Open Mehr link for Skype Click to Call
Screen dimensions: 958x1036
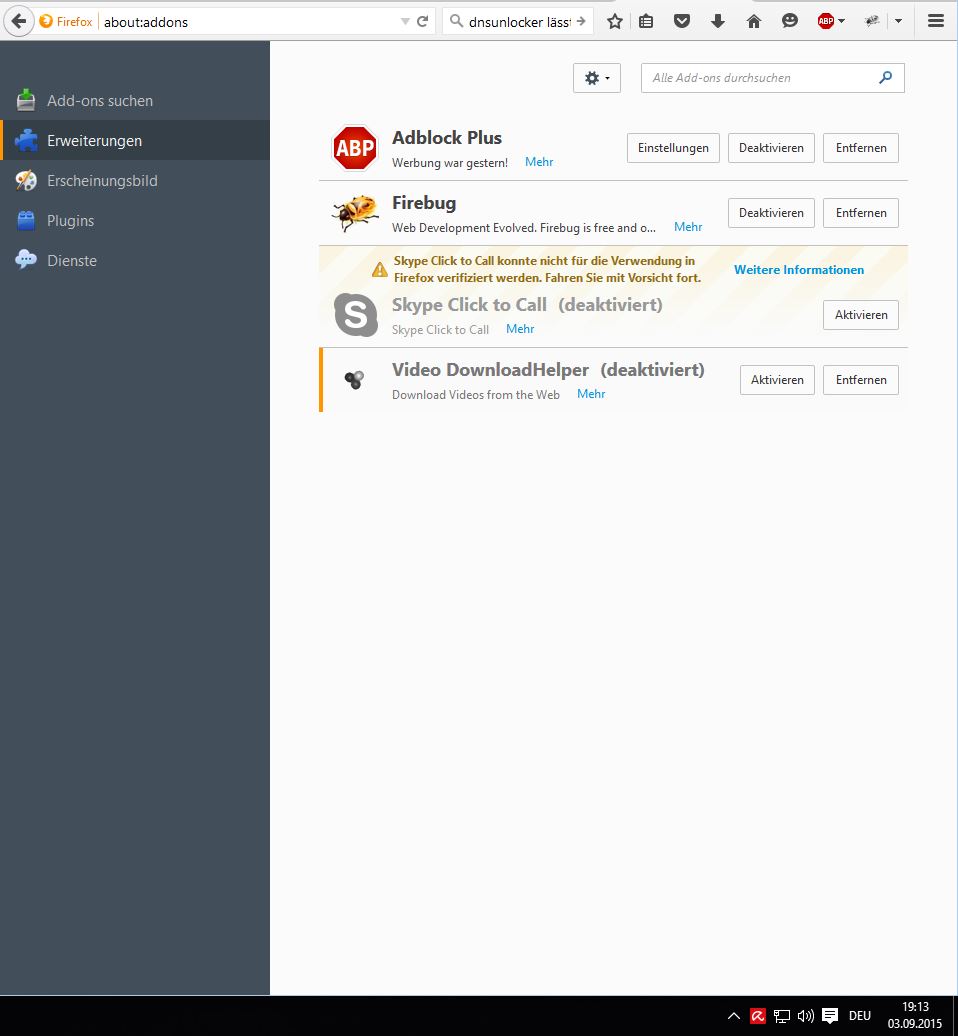pyautogui.click(x=520, y=328)
